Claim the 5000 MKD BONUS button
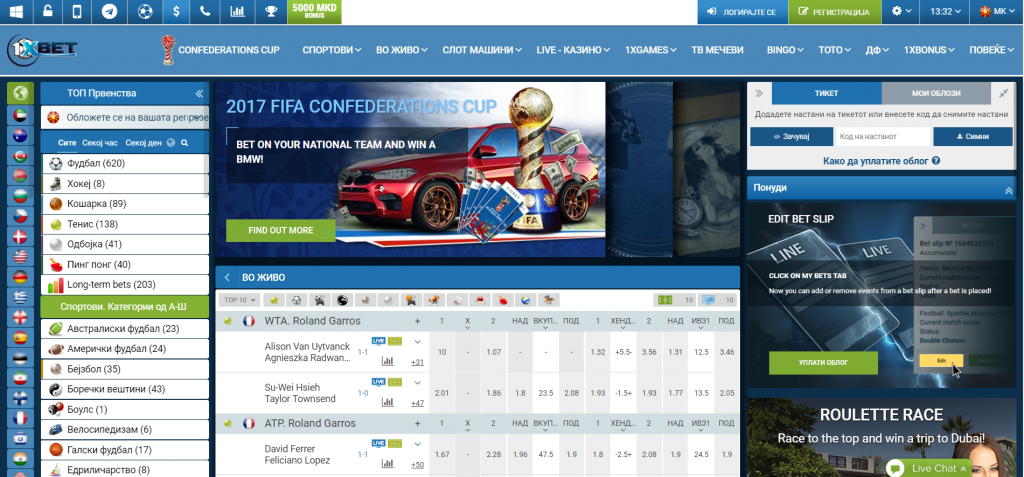1024x477 pixels. pos(314,12)
